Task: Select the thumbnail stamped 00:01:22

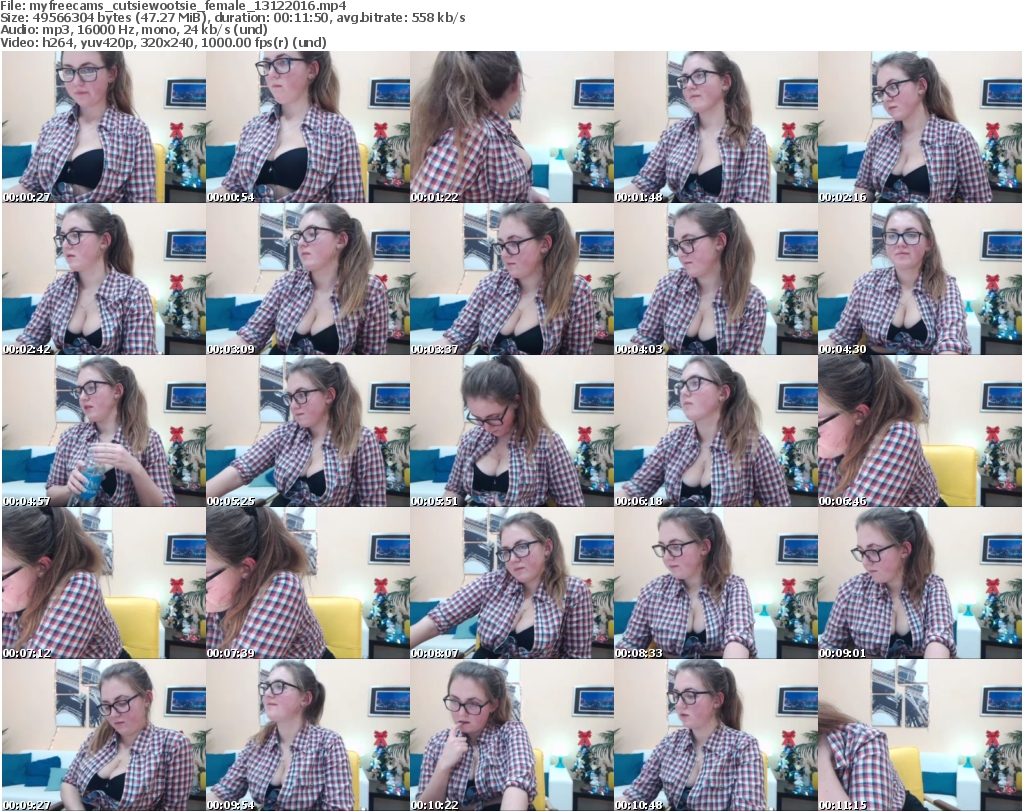Action: point(511,127)
